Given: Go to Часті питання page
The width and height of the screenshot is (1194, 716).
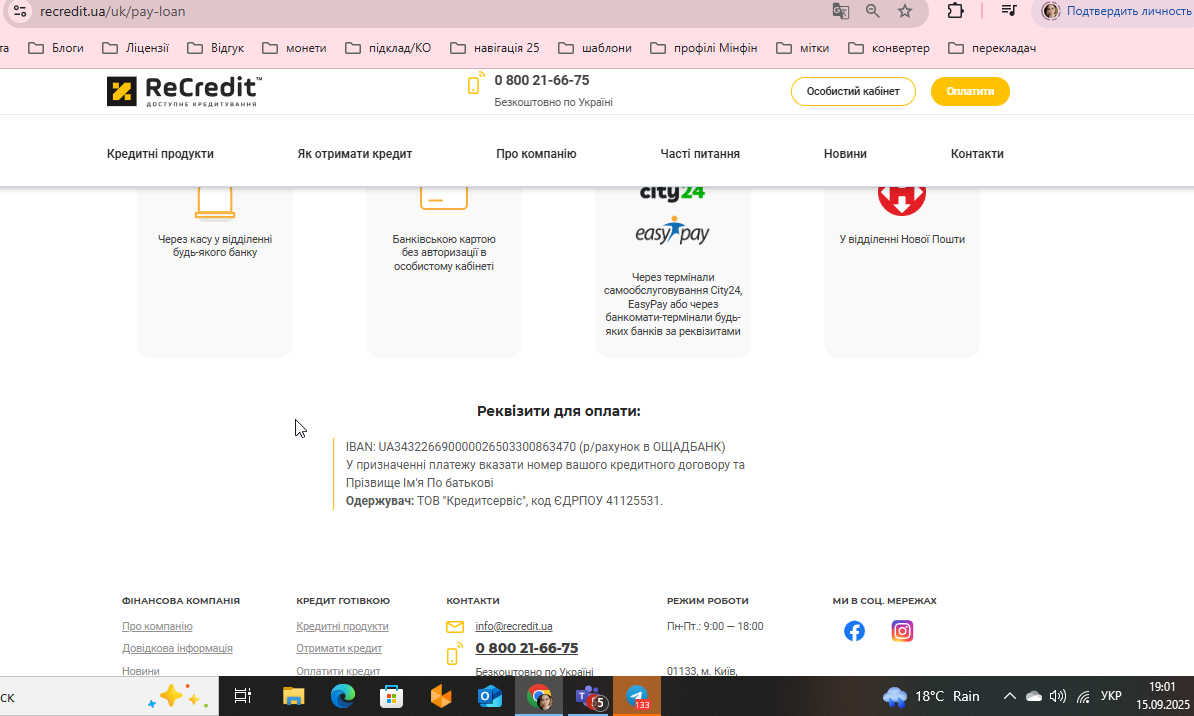Looking at the screenshot, I should [700, 154].
